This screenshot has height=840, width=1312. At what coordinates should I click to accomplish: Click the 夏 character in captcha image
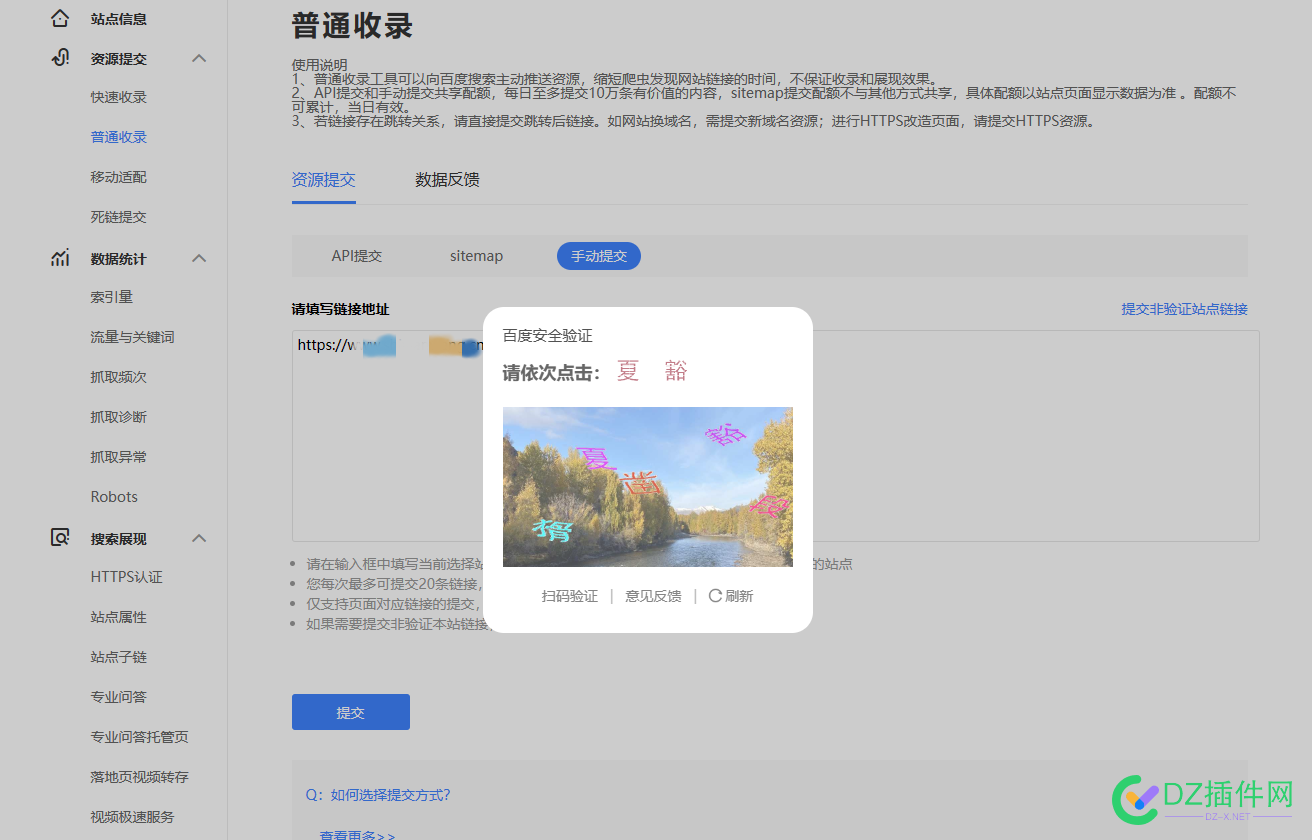coord(597,459)
